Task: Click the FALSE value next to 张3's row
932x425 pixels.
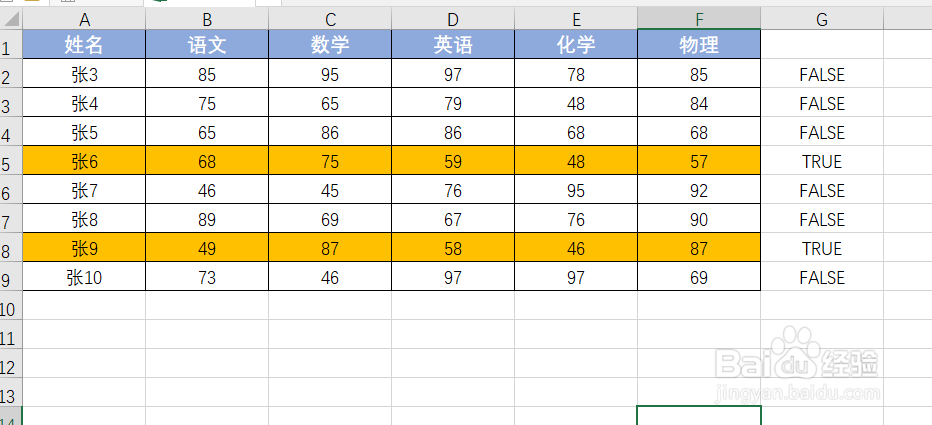Action: [822, 74]
